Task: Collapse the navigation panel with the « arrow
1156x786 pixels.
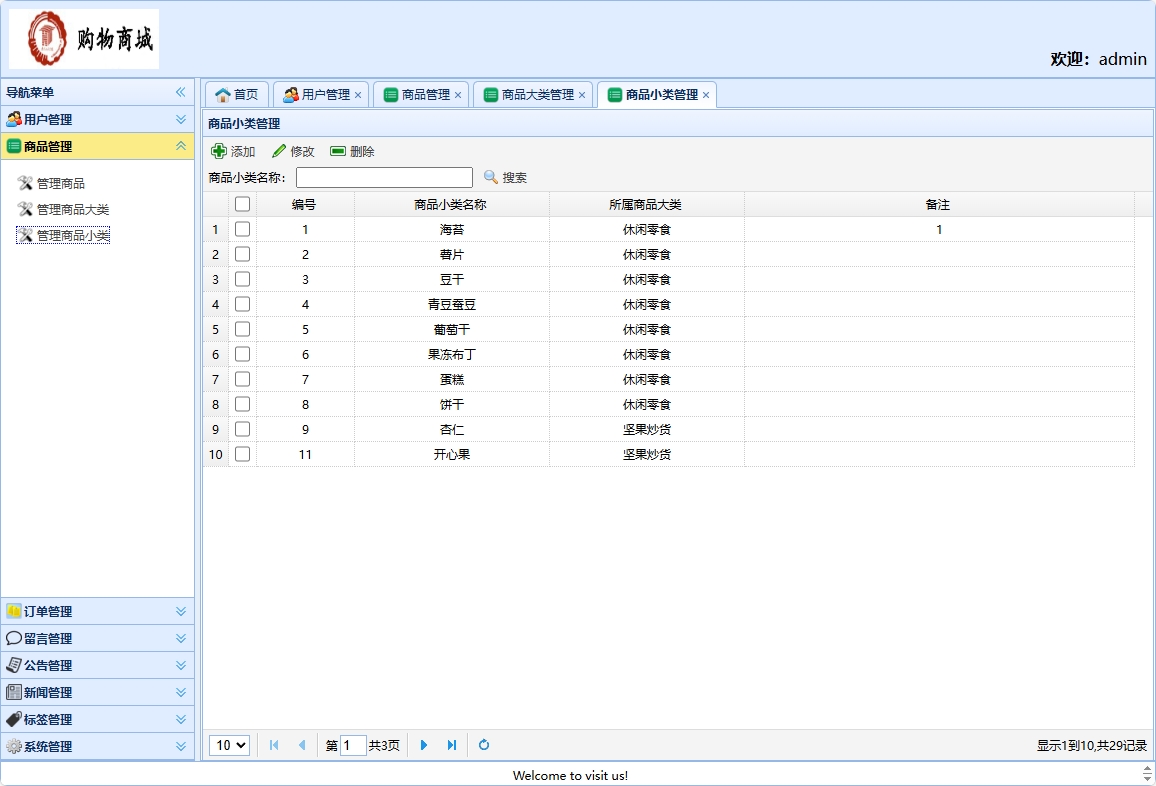Action: tap(181, 92)
